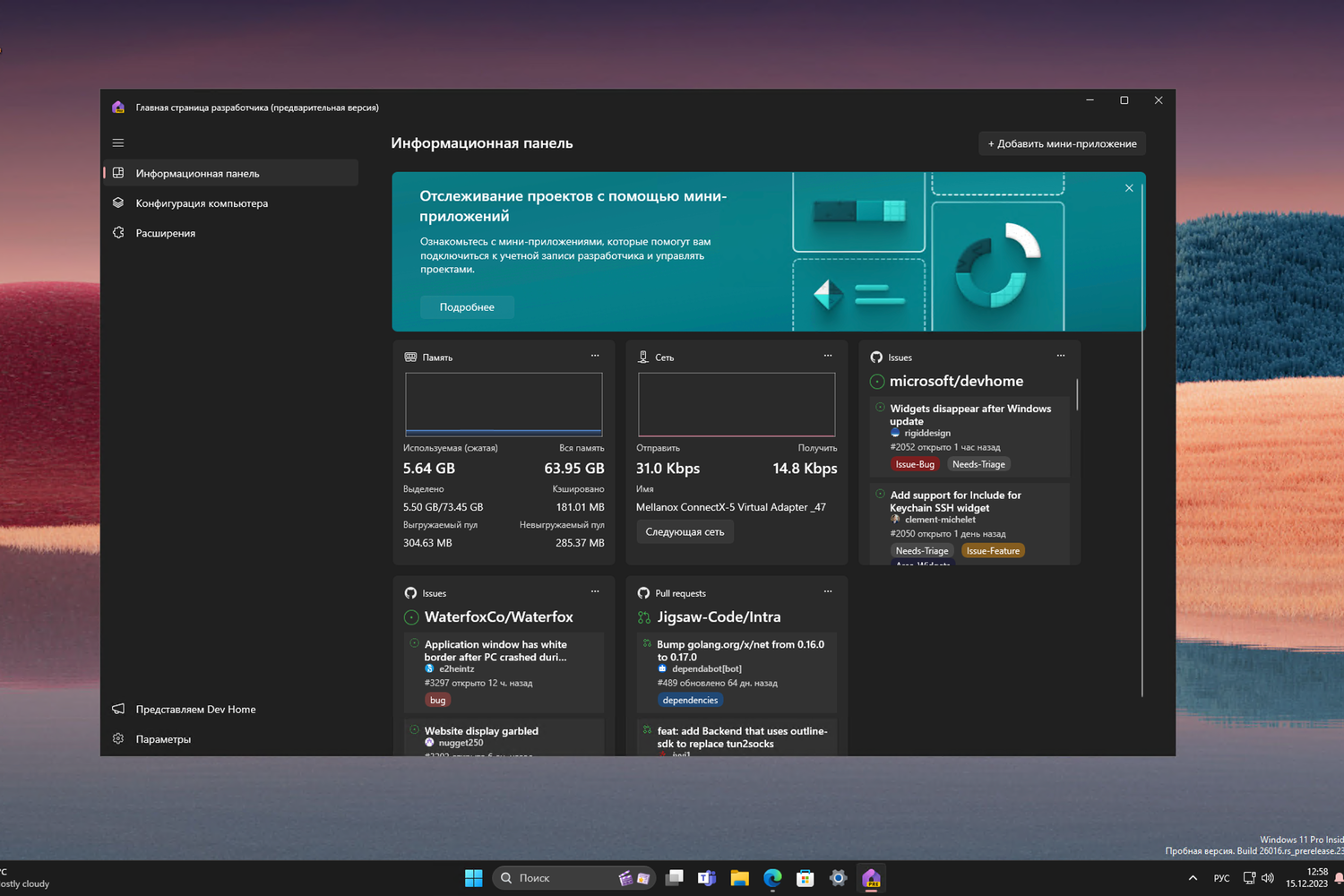Open microsoft/devhome Issues widget options menu
1344x896 pixels.
point(1061,357)
